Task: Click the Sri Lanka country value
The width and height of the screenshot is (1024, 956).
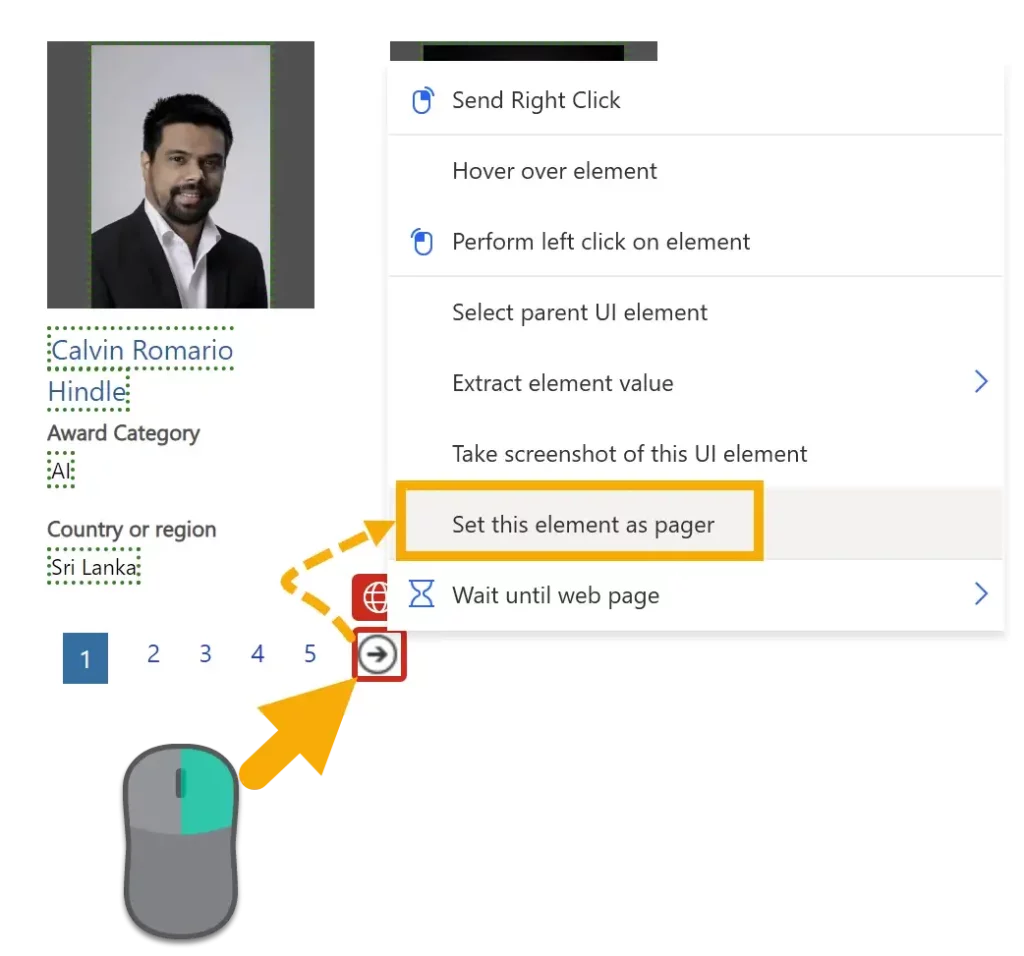Action: click(95, 569)
